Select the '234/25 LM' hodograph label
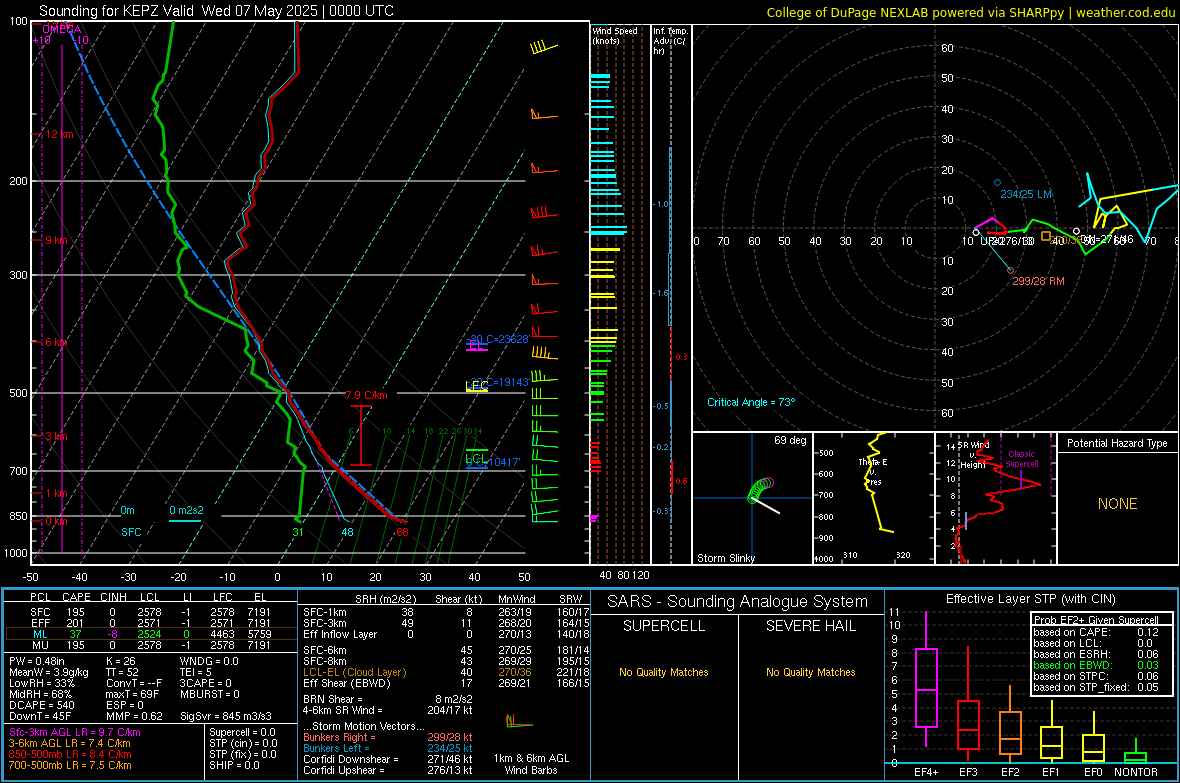1180x783 pixels. [x=1026, y=194]
